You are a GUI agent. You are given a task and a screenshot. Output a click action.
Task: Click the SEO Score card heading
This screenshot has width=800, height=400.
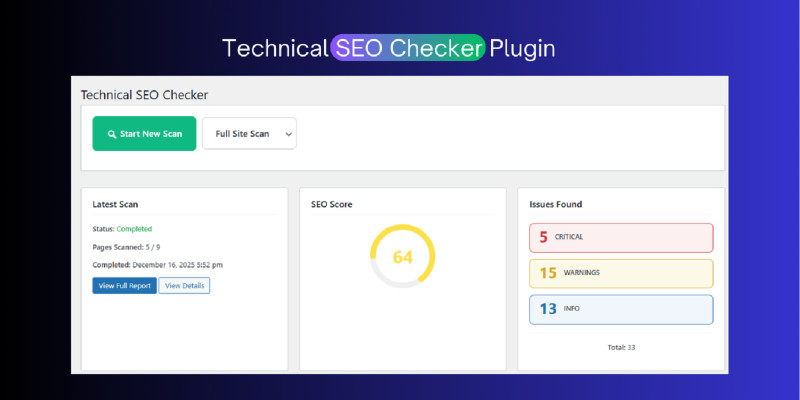(332, 204)
